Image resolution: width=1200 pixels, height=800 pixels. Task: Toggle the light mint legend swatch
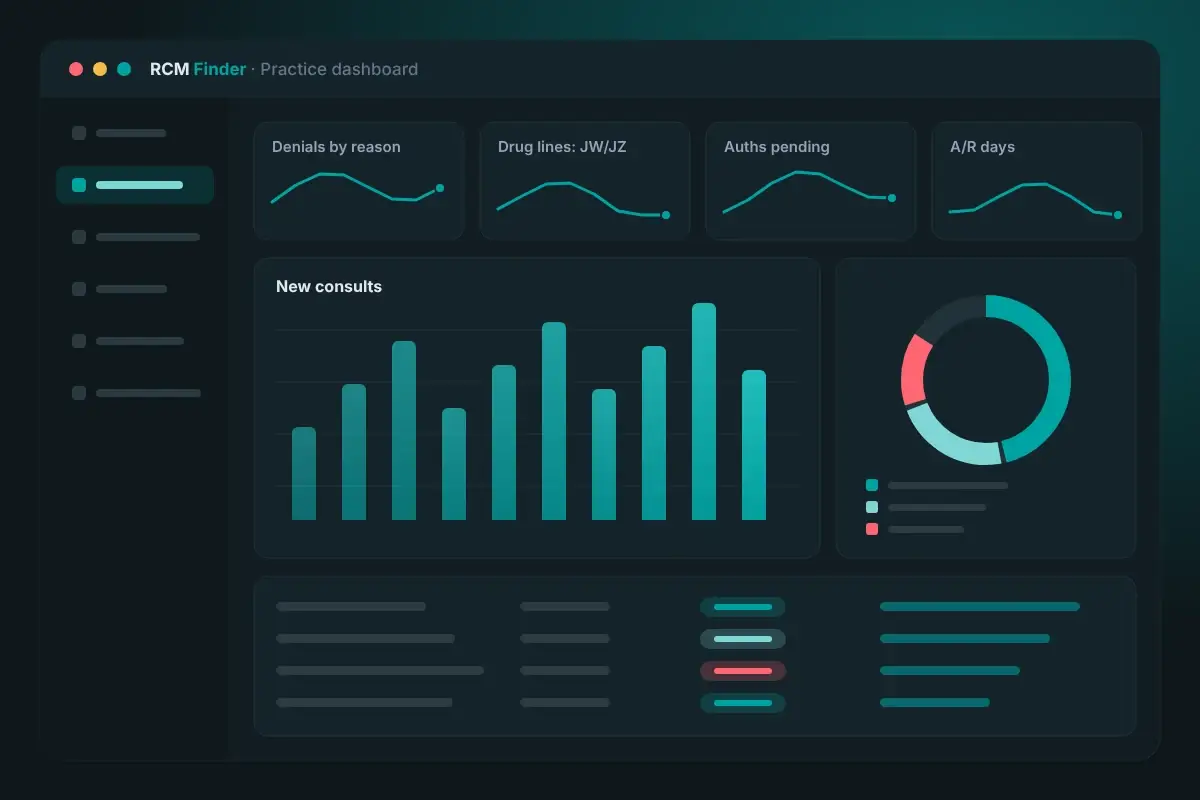[872, 507]
